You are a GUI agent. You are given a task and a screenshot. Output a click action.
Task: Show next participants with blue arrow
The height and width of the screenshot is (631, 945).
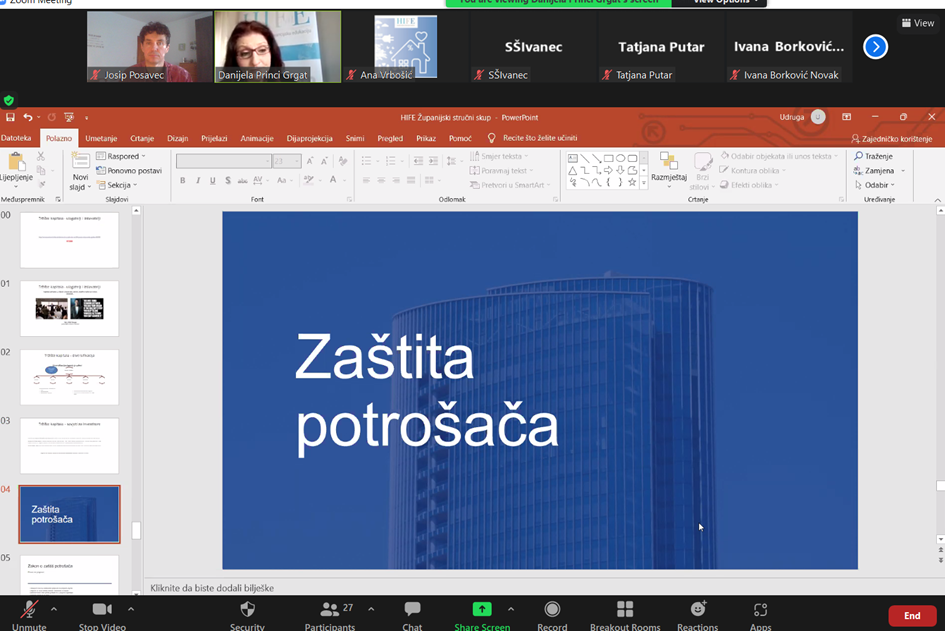click(x=875, y=46)
